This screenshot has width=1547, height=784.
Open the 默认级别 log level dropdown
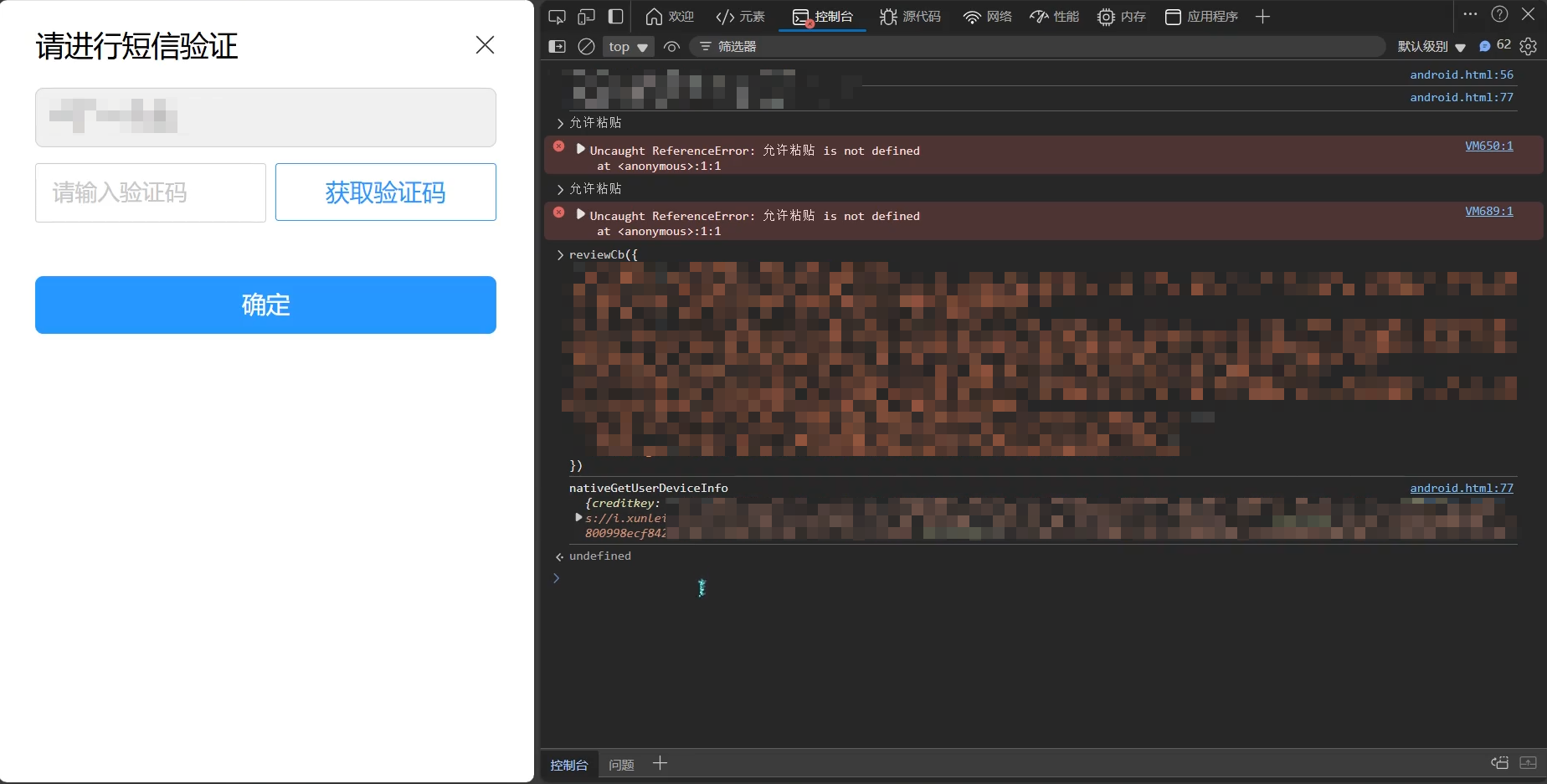point(1431,47)
